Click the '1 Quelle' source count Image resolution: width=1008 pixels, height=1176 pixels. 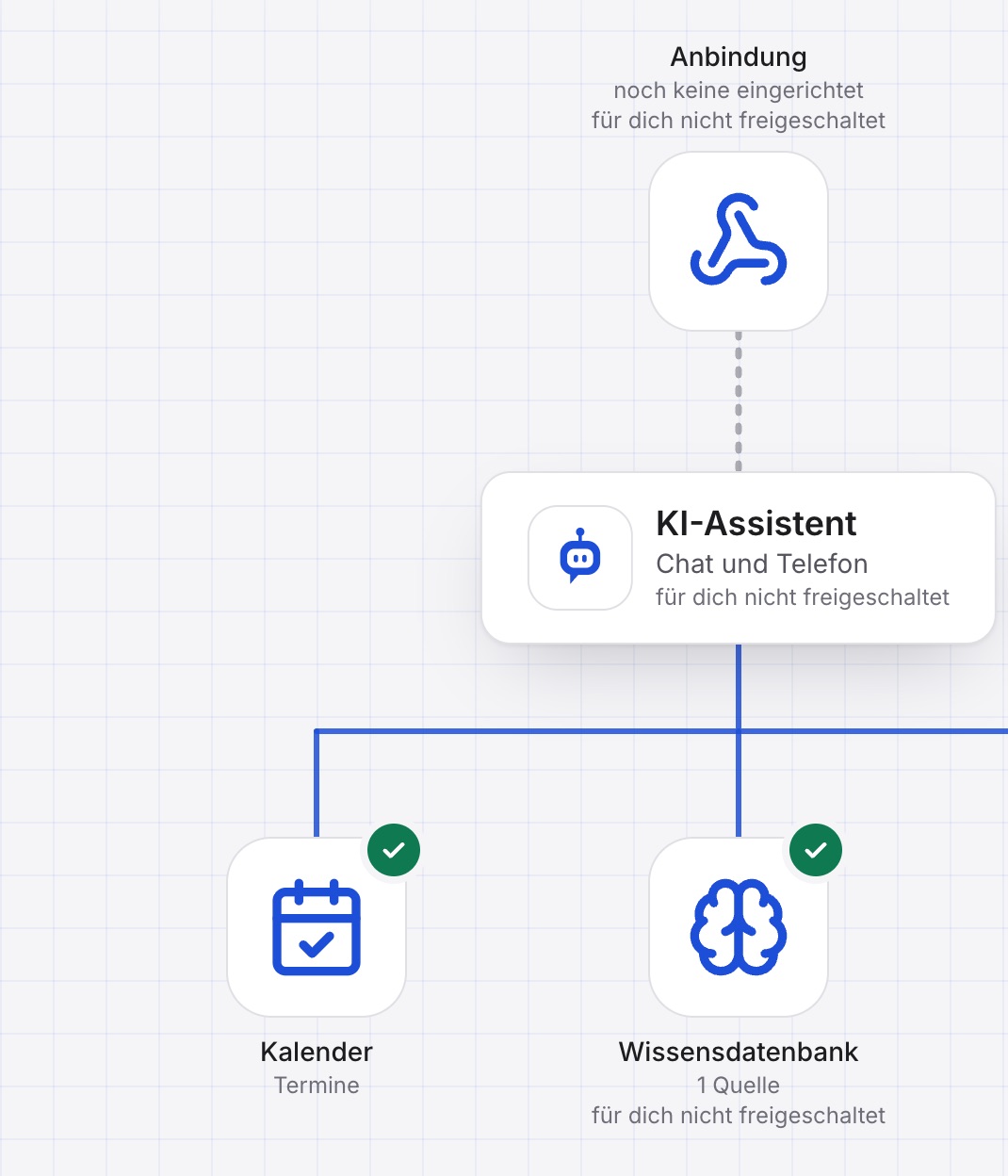[x=739, y=1086]
